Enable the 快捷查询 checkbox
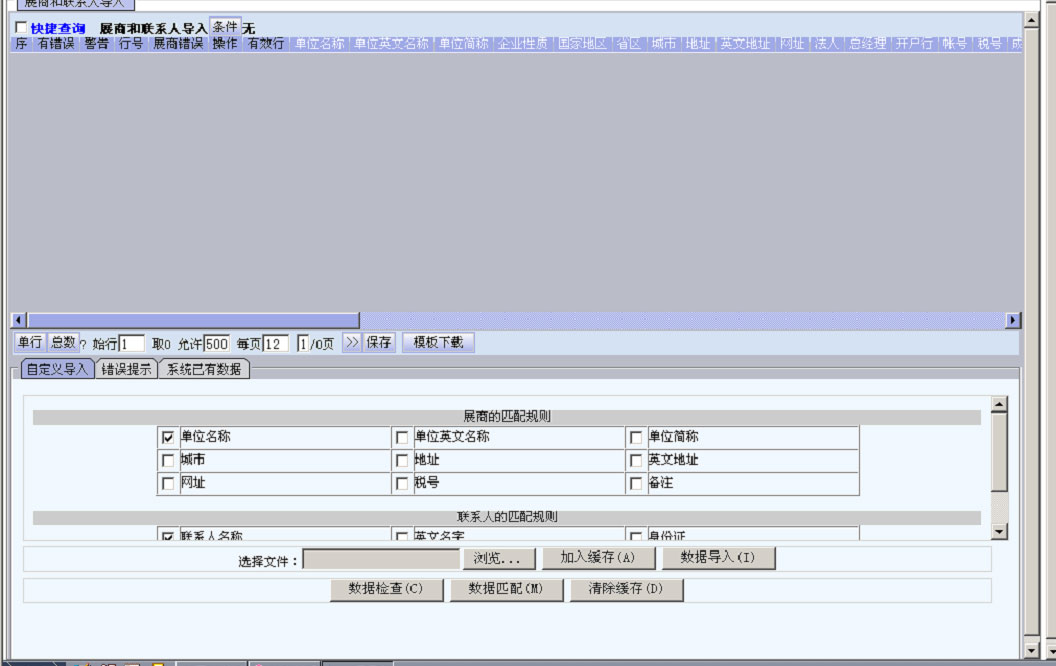 [21, 28]
